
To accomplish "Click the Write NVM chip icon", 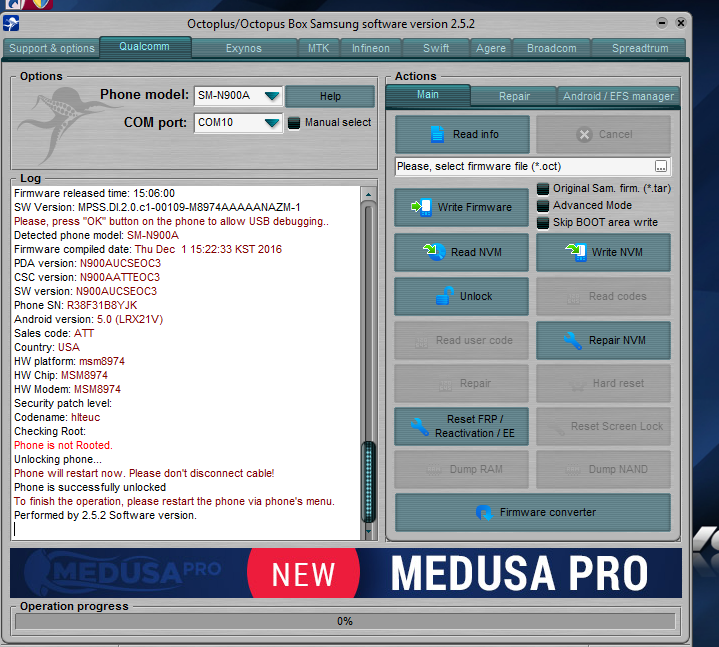I will pos(576,252).
